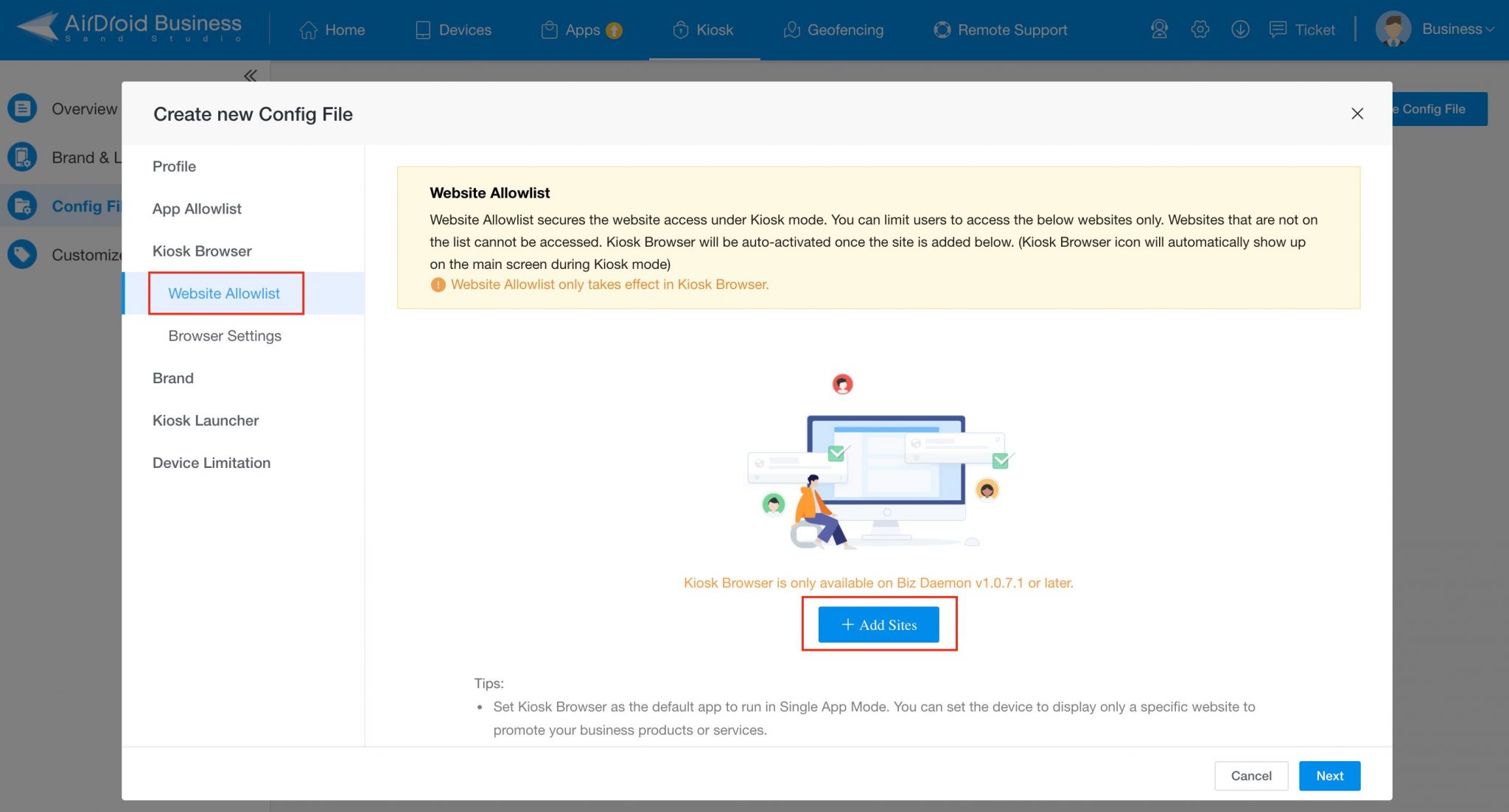Click the Customize tag icon in sidebar
Image resolution: width=1509 pixels, height=812 pixels.
tap(22, 254)
